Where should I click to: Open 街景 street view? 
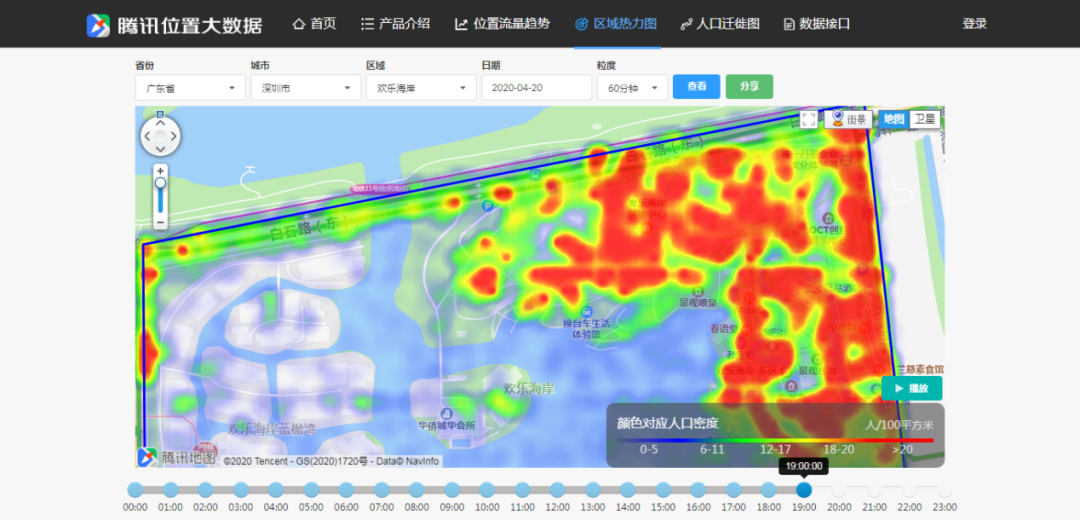coord(848,119)
